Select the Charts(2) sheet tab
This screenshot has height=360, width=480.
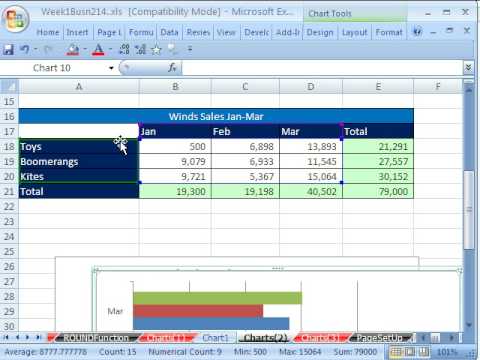click(266, 338)
